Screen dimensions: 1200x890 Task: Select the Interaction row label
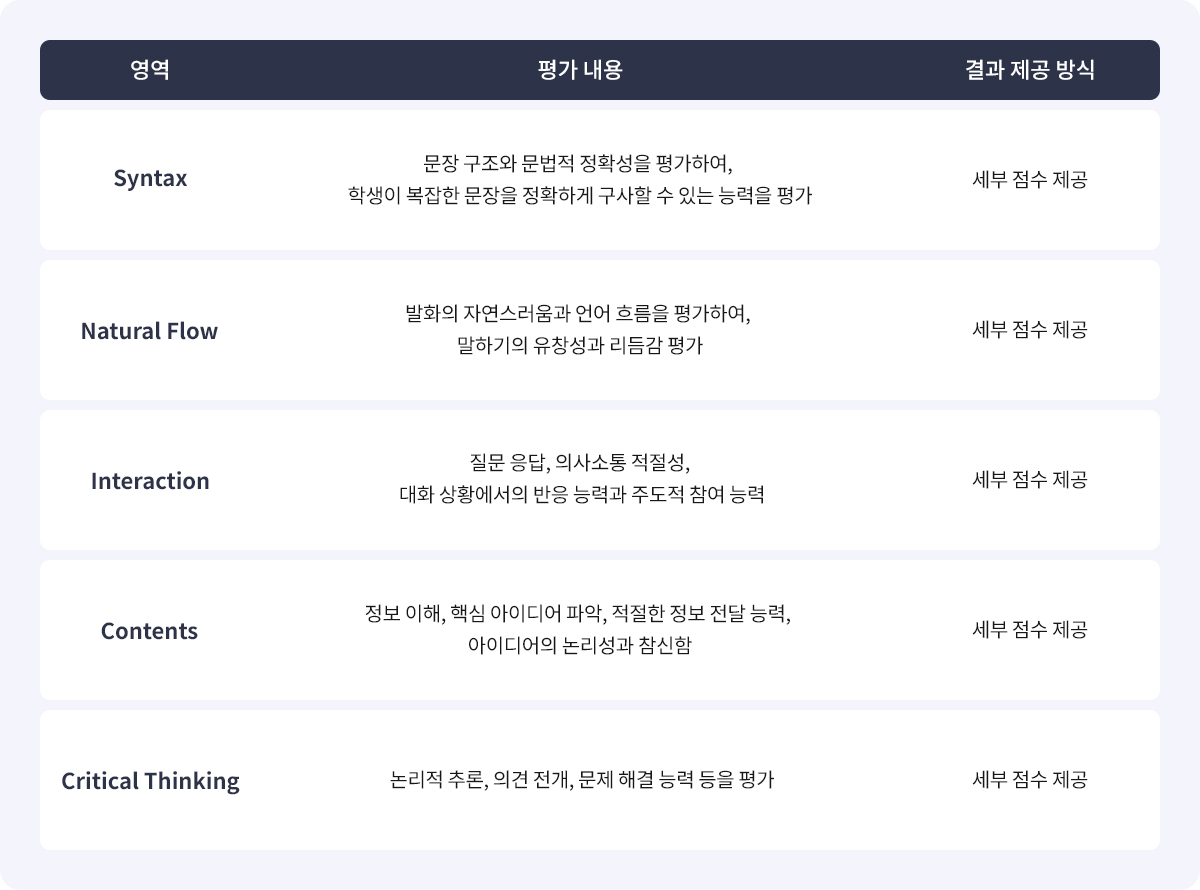click(x=150, y=480)
